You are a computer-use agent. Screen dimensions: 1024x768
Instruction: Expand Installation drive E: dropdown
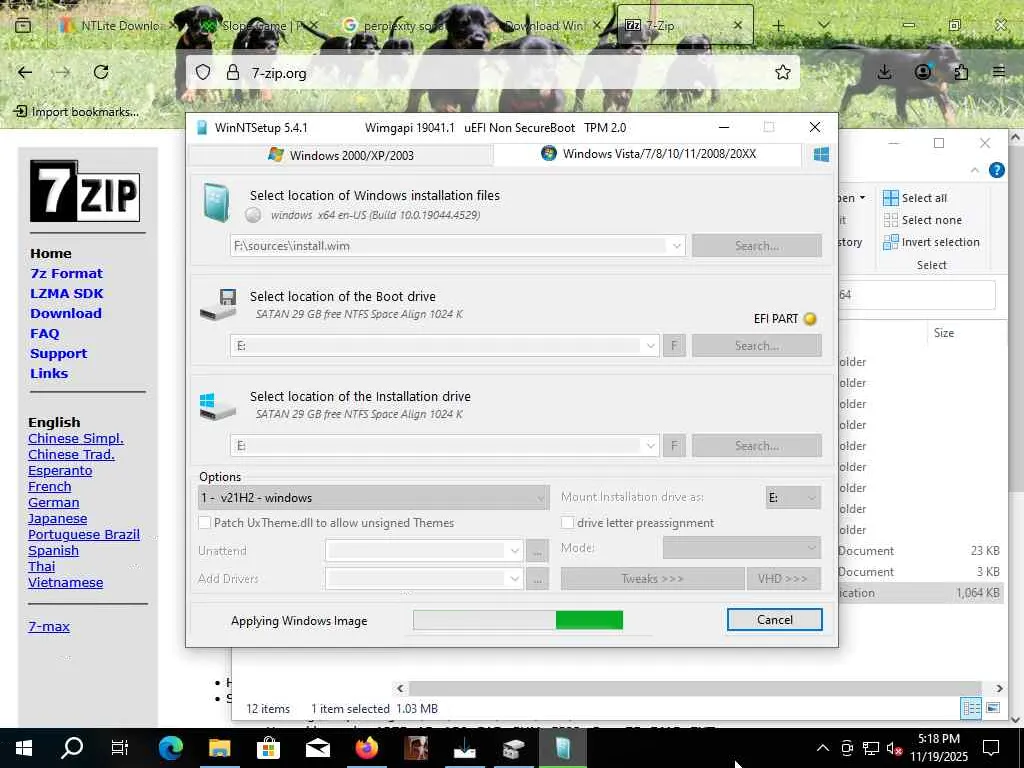pos(650,446)
